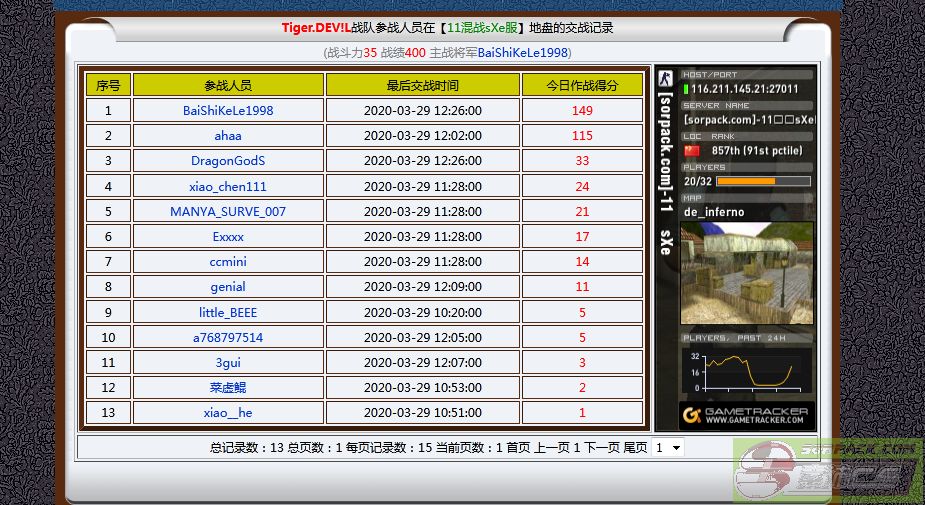Click the GameTracker logo at banner bottom
This screenshot has width=925, height=505.
[747, 415]
